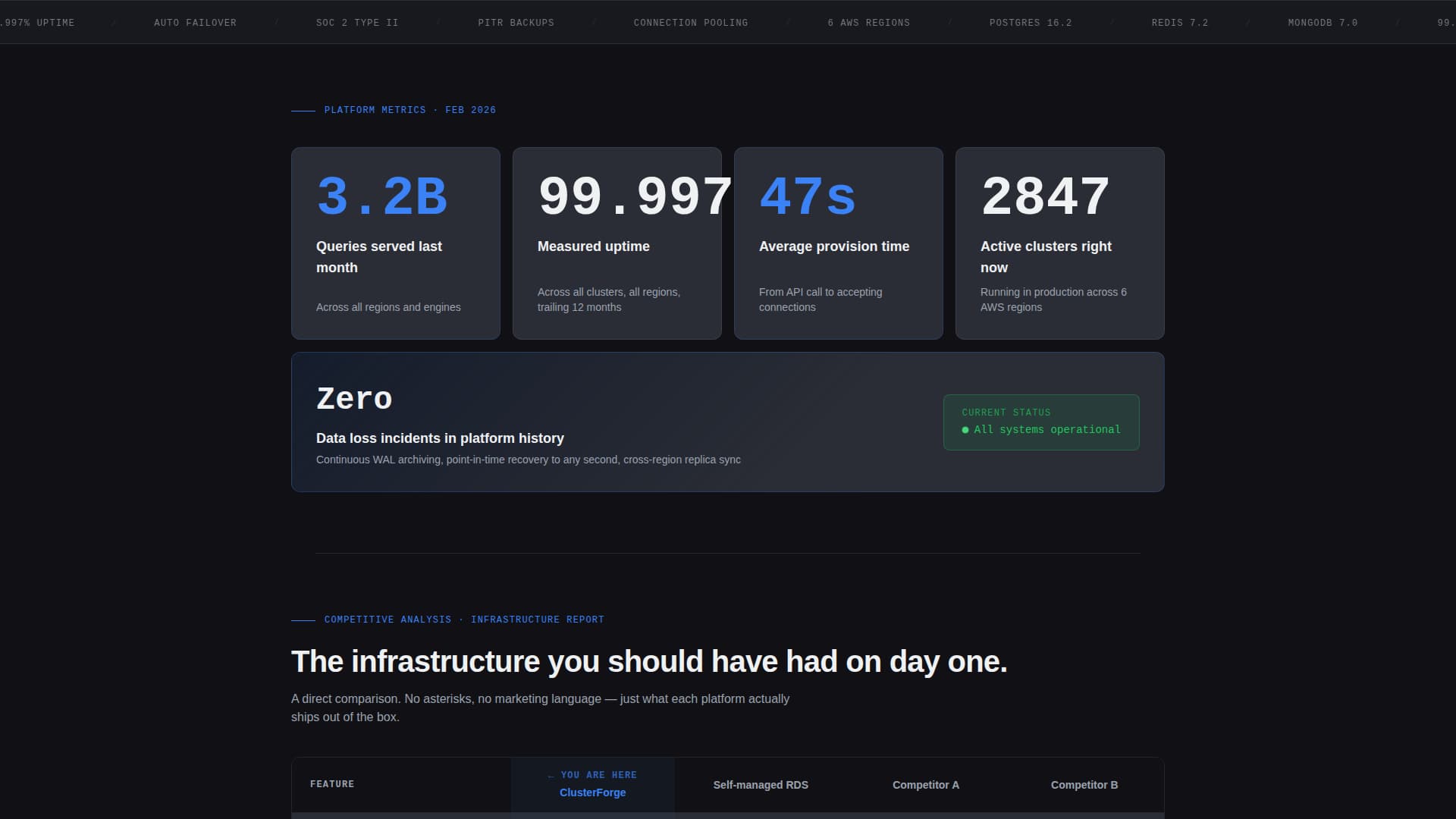Click the infrastructure day one headline
This screenshot has width=1456, height=819.
649,661
